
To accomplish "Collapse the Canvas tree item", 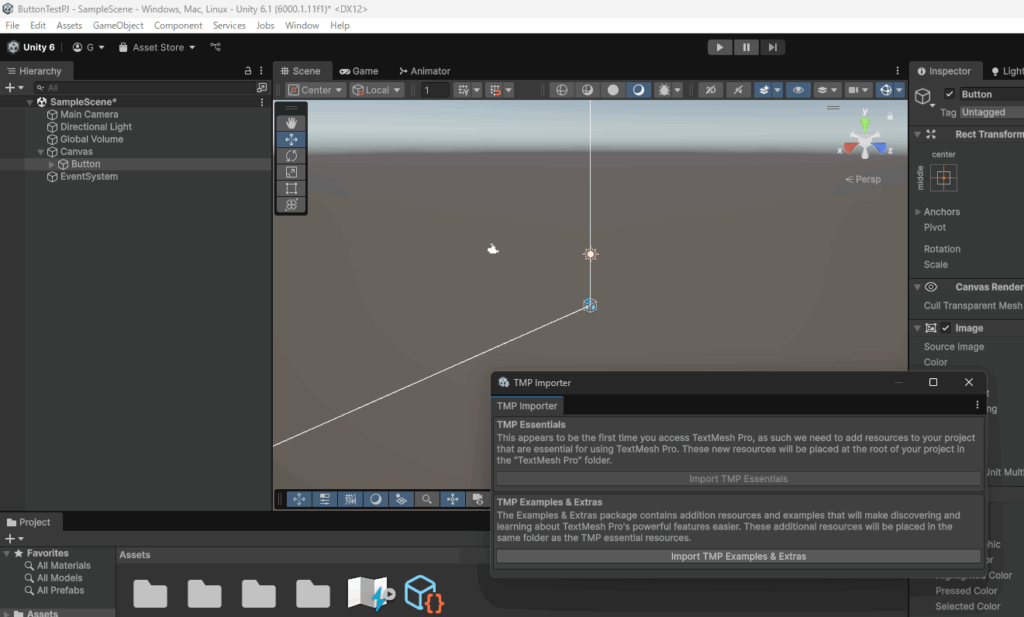I will click(40, 151).
